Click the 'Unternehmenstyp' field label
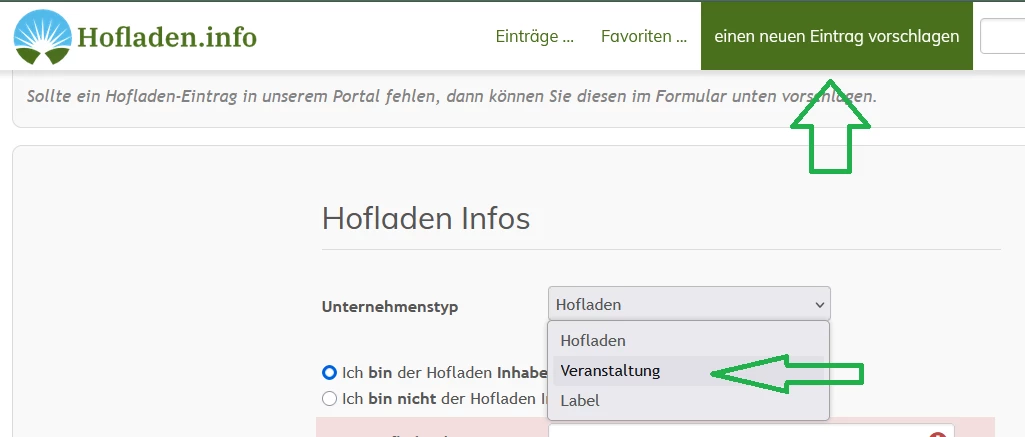 click(390, 307)
